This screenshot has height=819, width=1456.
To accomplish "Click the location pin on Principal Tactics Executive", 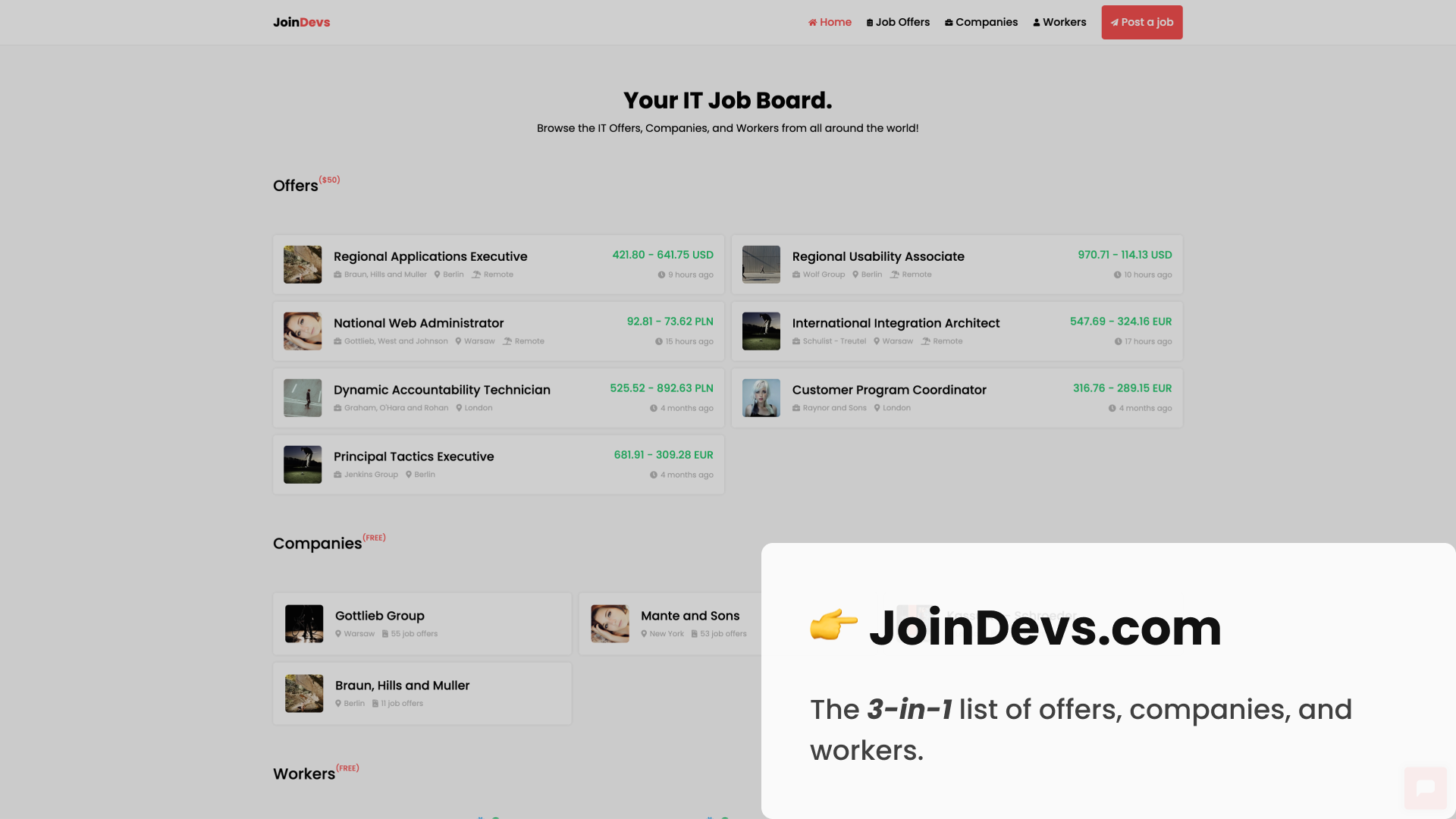I will 409,474.
